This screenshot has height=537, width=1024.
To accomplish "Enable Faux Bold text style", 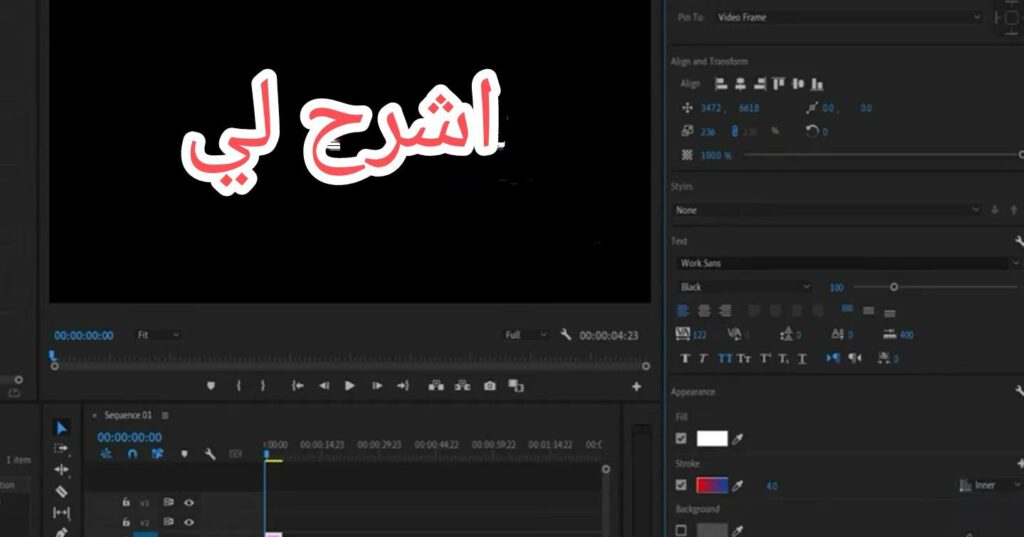I will [685, 359].
